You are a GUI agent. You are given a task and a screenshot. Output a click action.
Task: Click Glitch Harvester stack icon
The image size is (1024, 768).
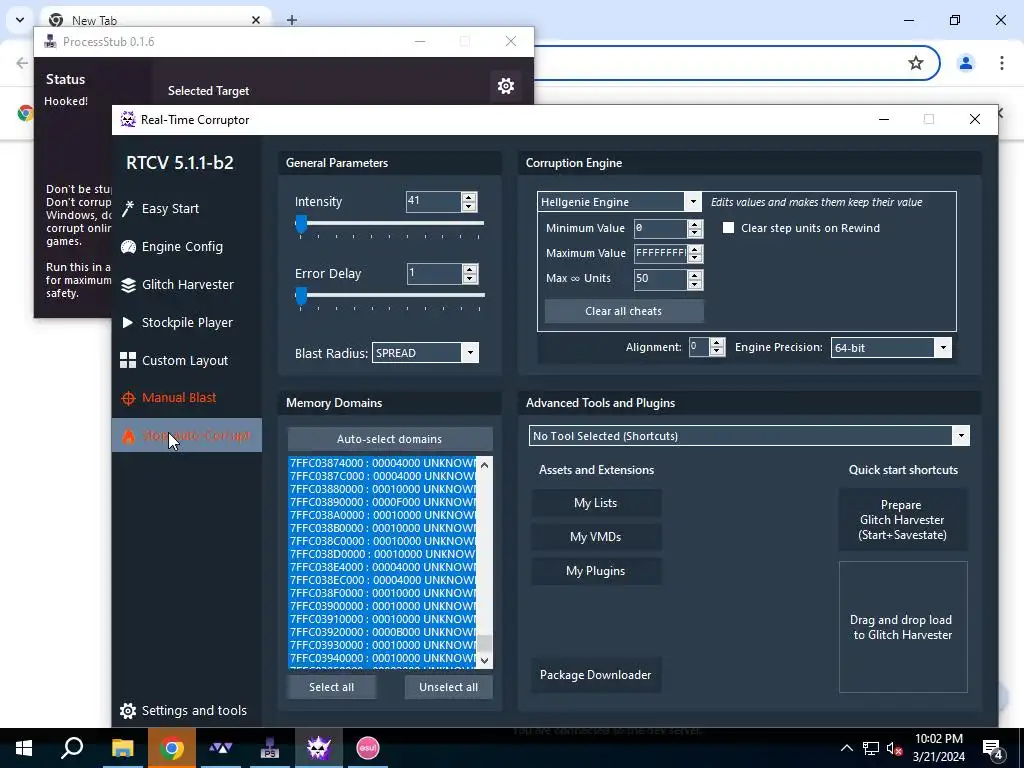click(x=128, y=285)
